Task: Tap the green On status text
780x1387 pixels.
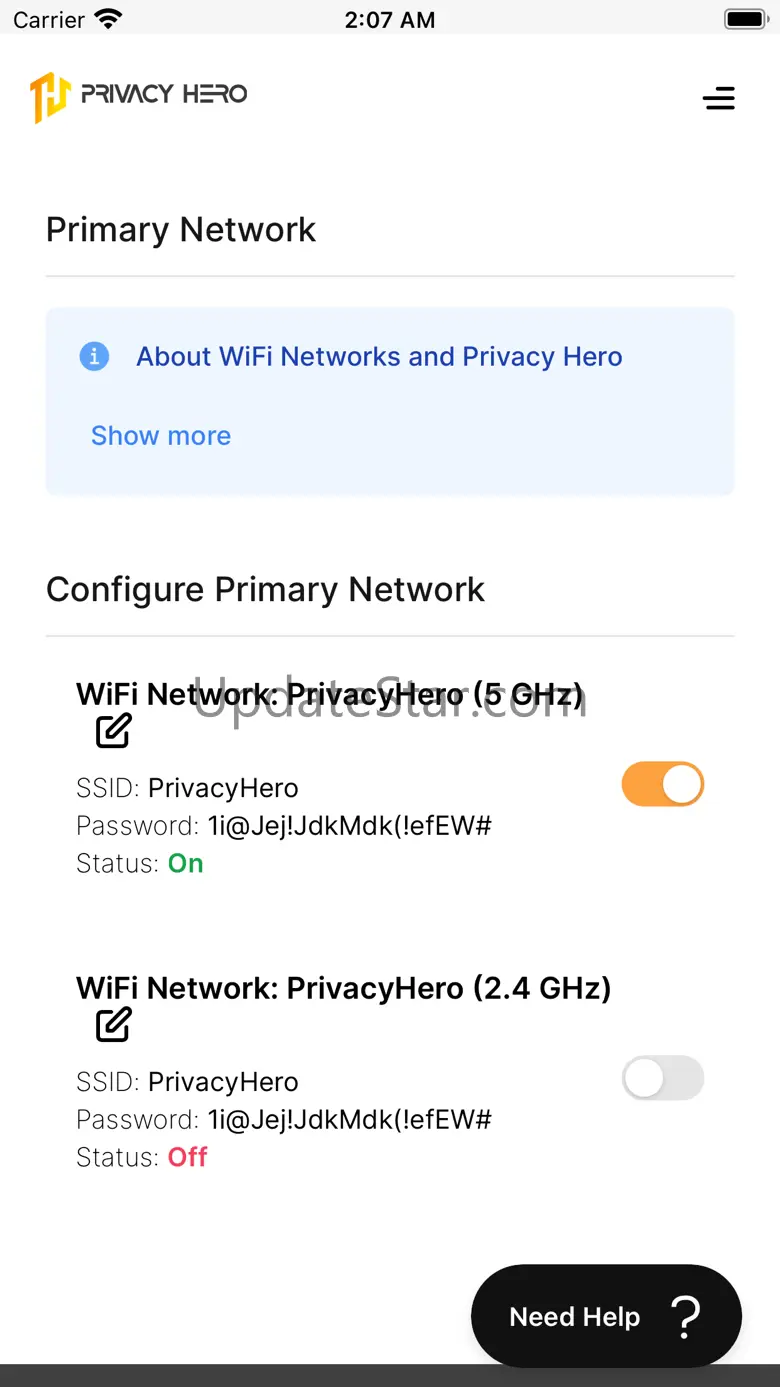Action: (185, 863)
